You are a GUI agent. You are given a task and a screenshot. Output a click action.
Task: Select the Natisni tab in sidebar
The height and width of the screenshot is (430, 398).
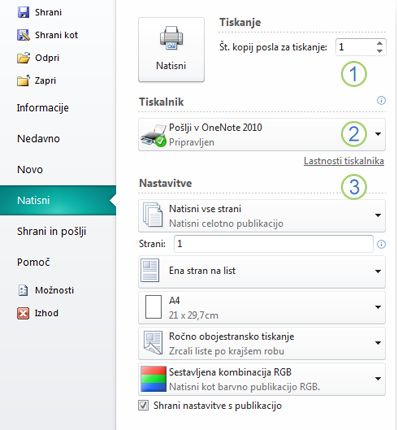pos(58,200)
